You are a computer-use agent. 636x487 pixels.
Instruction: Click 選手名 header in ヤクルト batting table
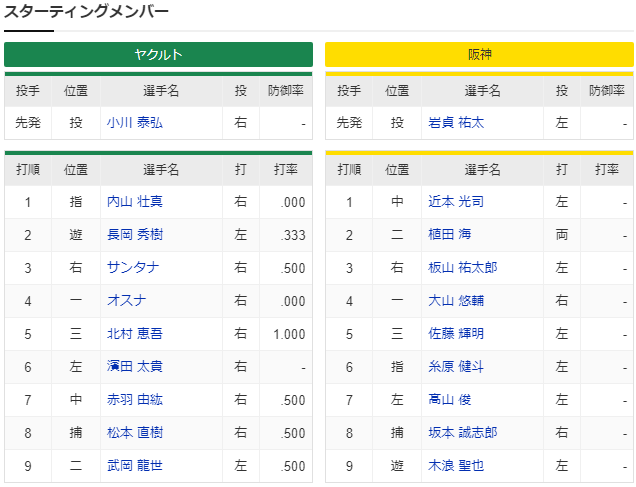(161, 169)
